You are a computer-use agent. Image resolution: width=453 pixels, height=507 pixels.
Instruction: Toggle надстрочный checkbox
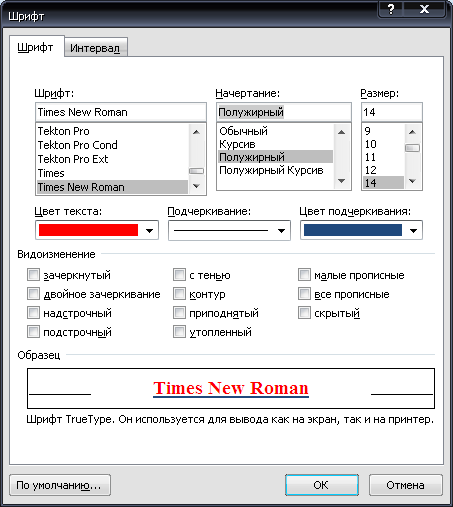tap(33, 313)
